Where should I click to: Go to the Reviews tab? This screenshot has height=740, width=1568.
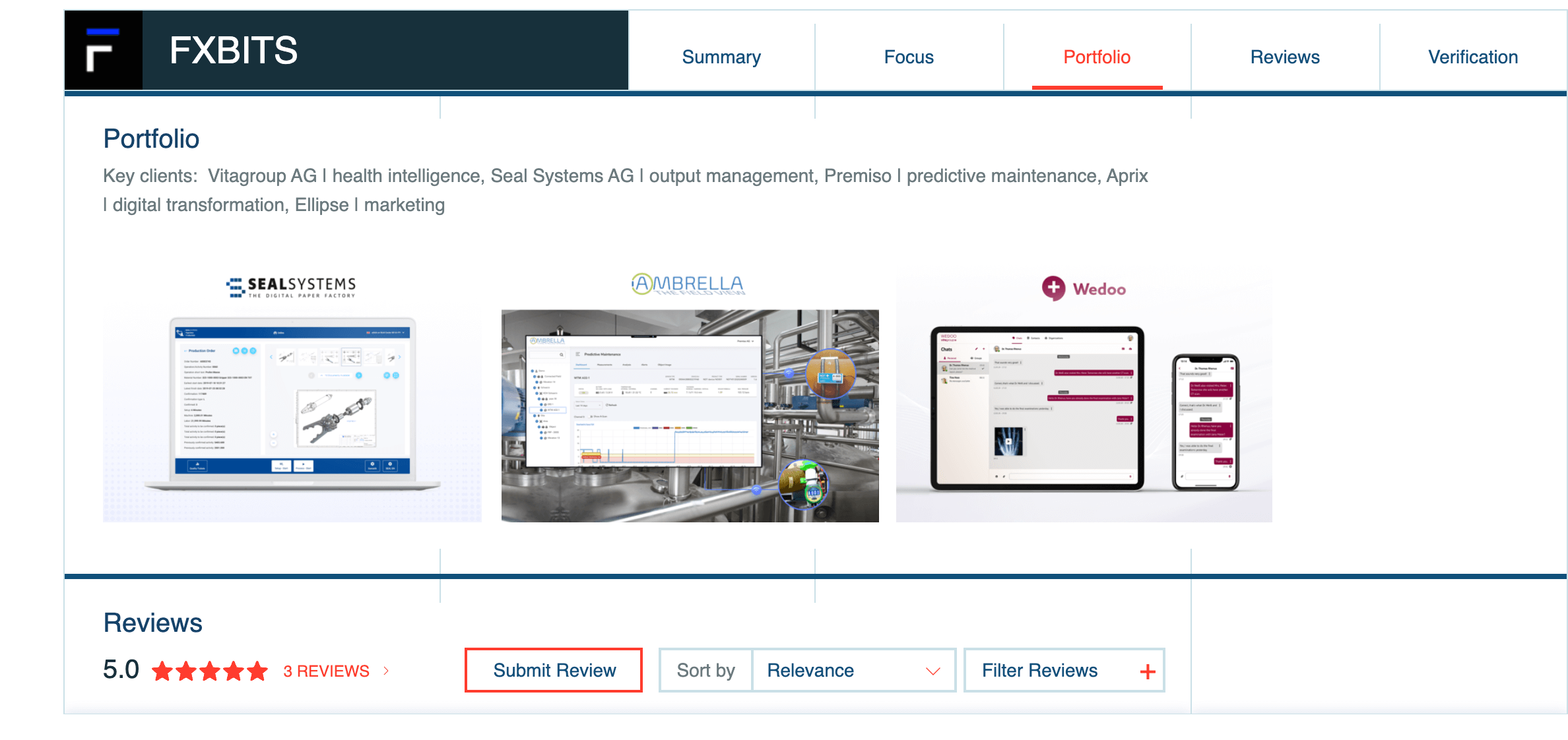click(1285, 57)
